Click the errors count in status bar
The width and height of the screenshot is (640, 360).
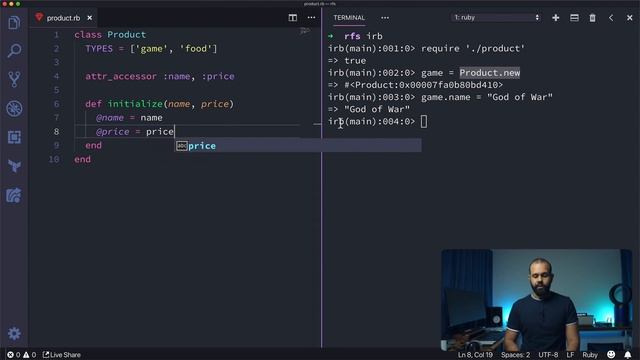pyautogui.click(x=13, y=355)
